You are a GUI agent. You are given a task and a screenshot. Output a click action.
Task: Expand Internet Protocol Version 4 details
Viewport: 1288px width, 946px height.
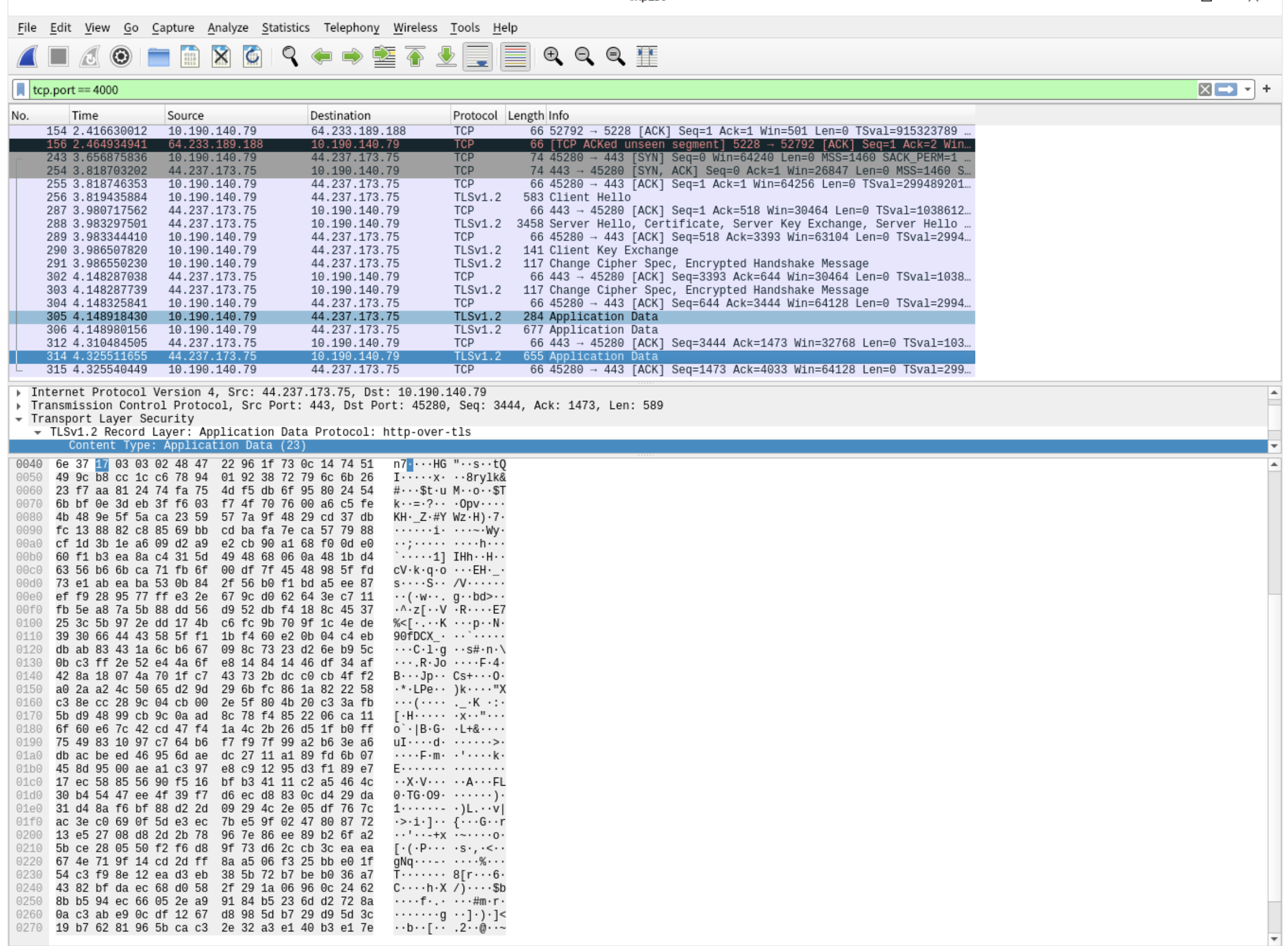pos(19,393)
